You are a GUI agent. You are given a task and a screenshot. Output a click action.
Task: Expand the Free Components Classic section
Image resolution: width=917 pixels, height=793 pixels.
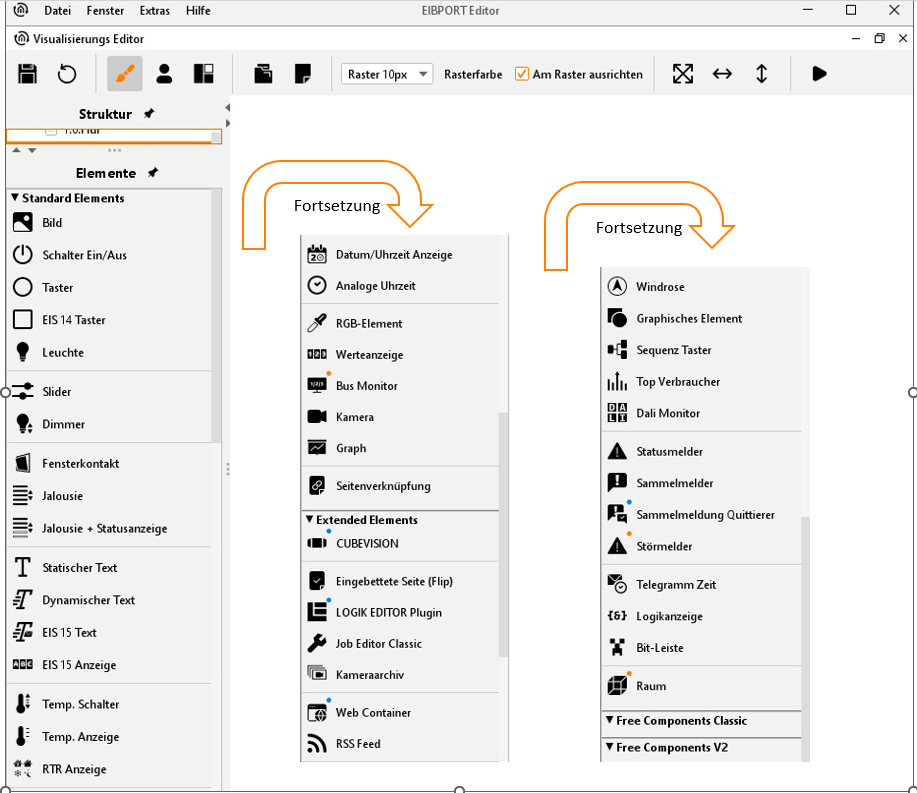[x=609, y=720]
